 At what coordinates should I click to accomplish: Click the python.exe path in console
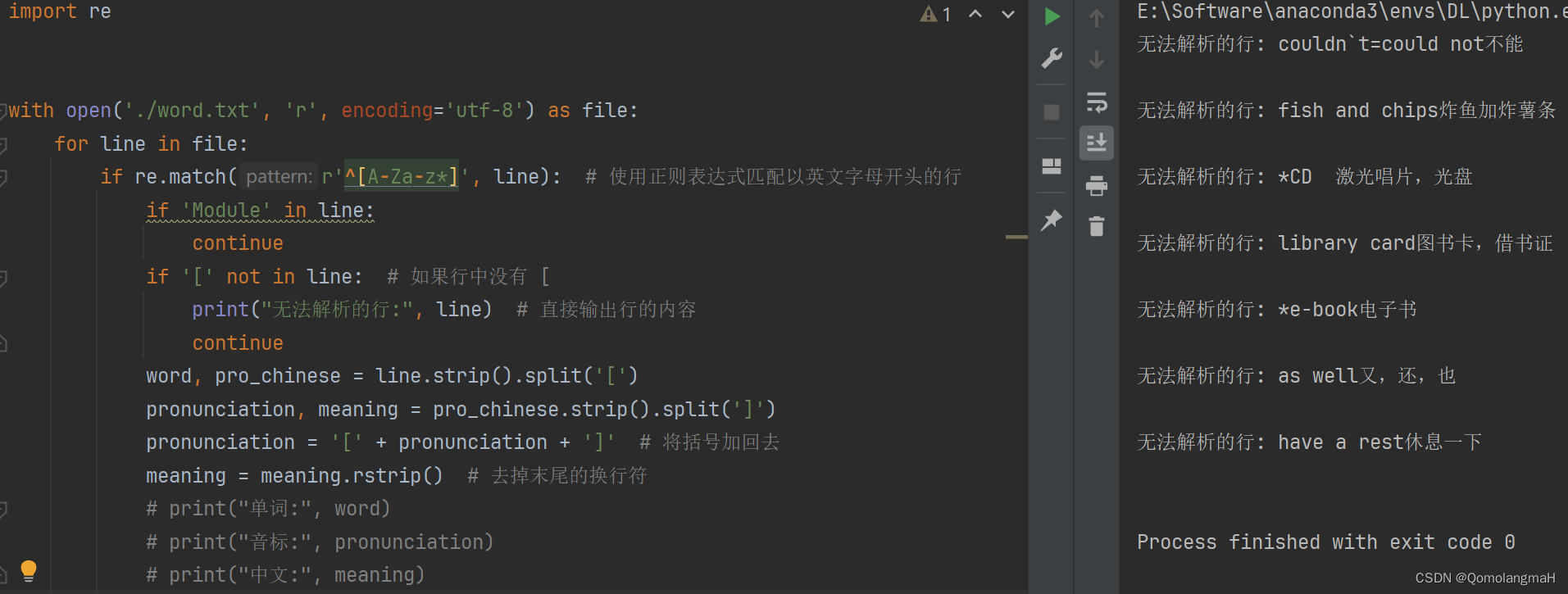point(1352,11)
